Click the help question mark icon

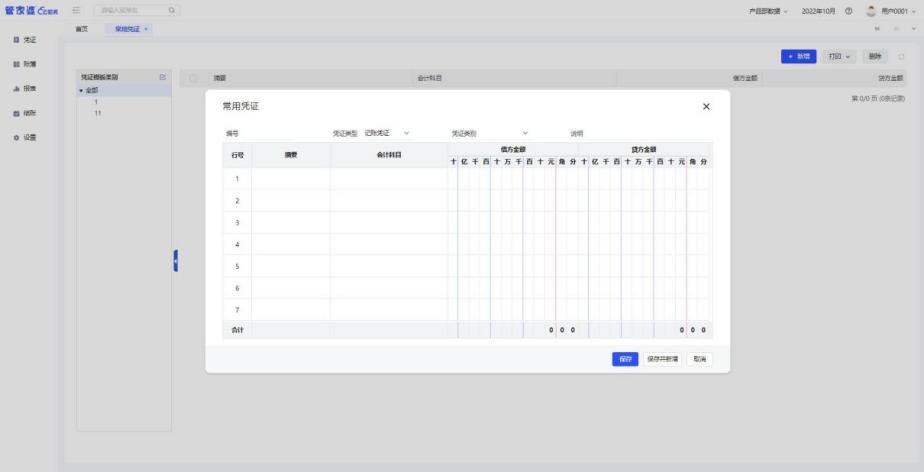pyautogui.click(x=848, y=10)
